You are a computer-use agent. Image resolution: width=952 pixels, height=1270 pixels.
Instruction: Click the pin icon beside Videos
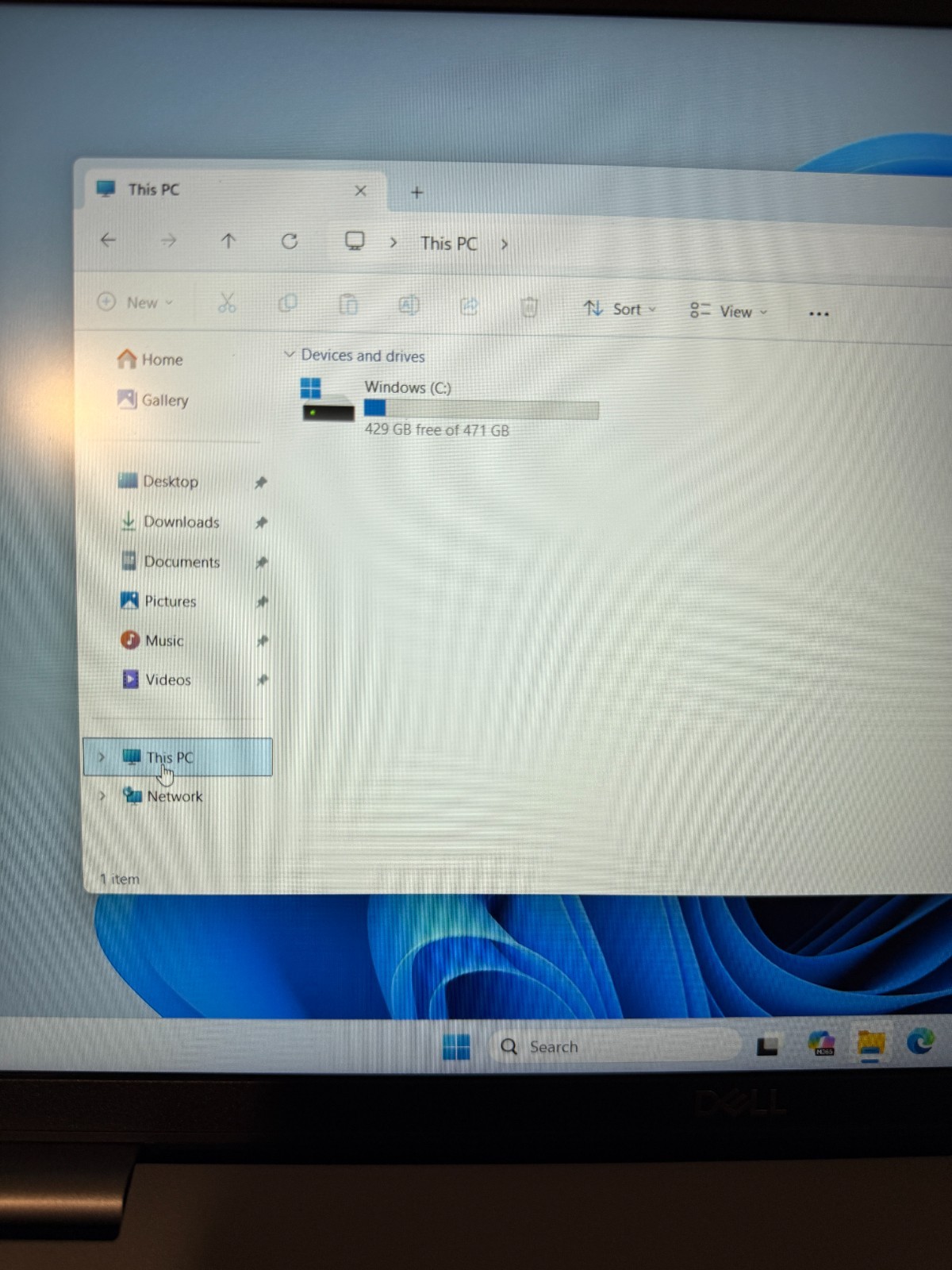tap(263, 679)
